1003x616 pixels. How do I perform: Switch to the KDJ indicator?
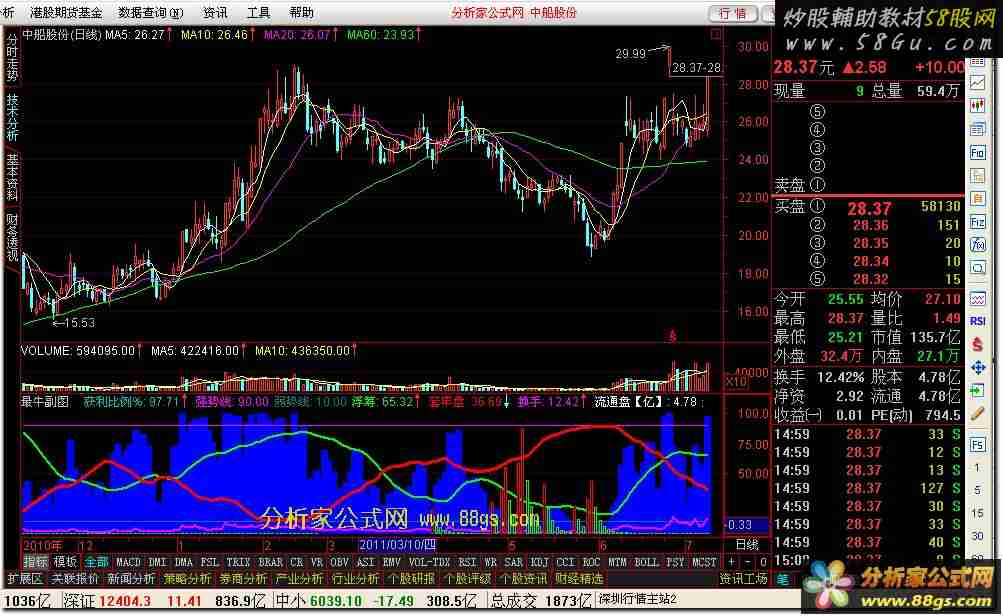[540, 562]
